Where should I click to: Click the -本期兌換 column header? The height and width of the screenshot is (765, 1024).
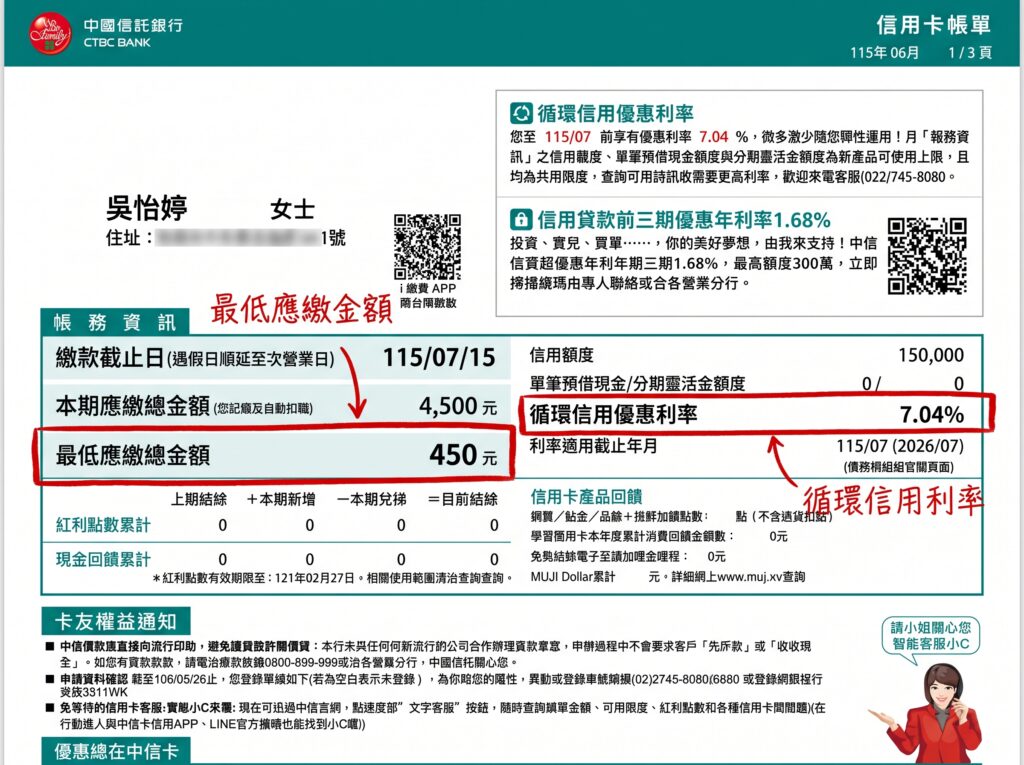tap(371, 499)
